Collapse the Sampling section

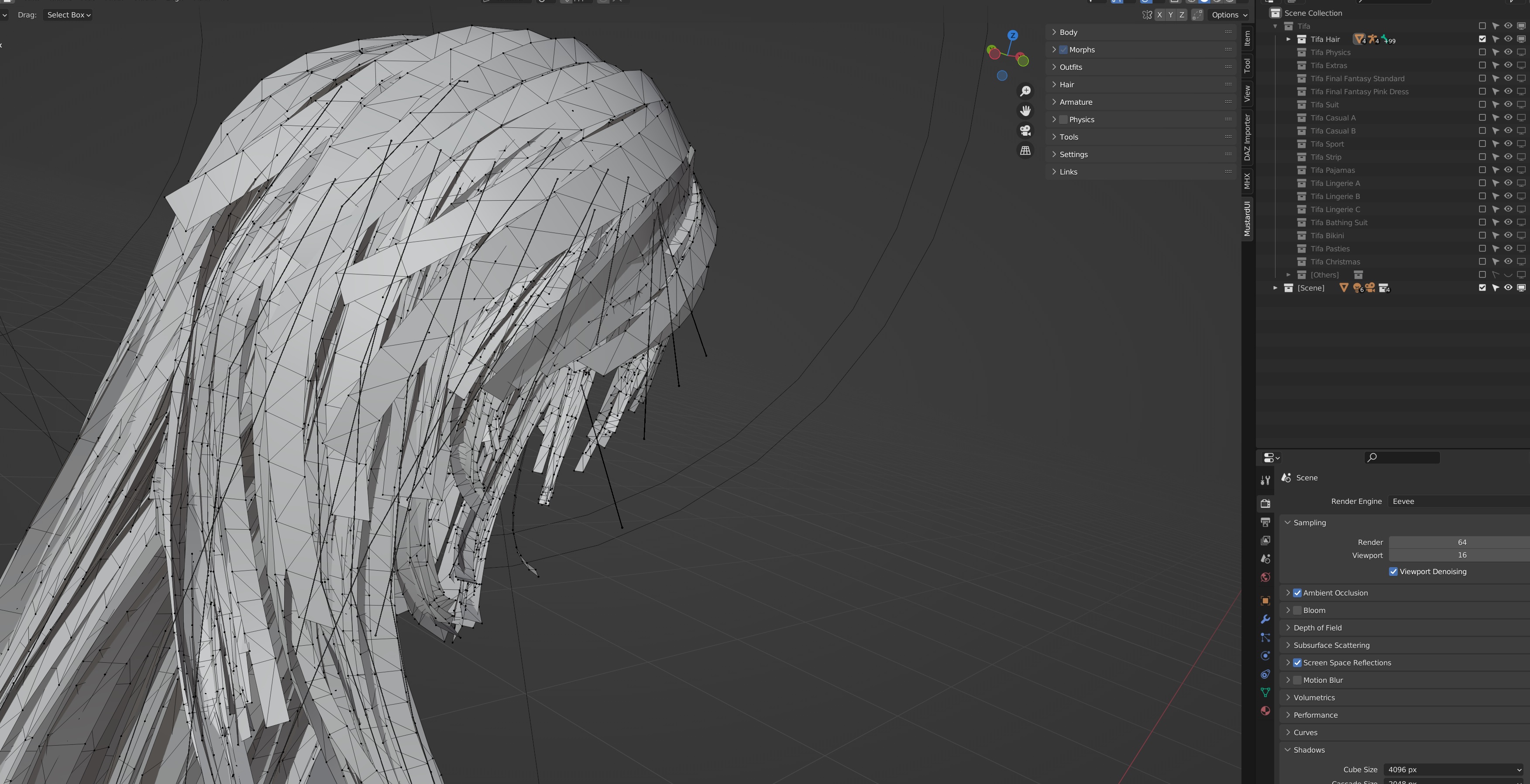click(x=1309, y=522)
